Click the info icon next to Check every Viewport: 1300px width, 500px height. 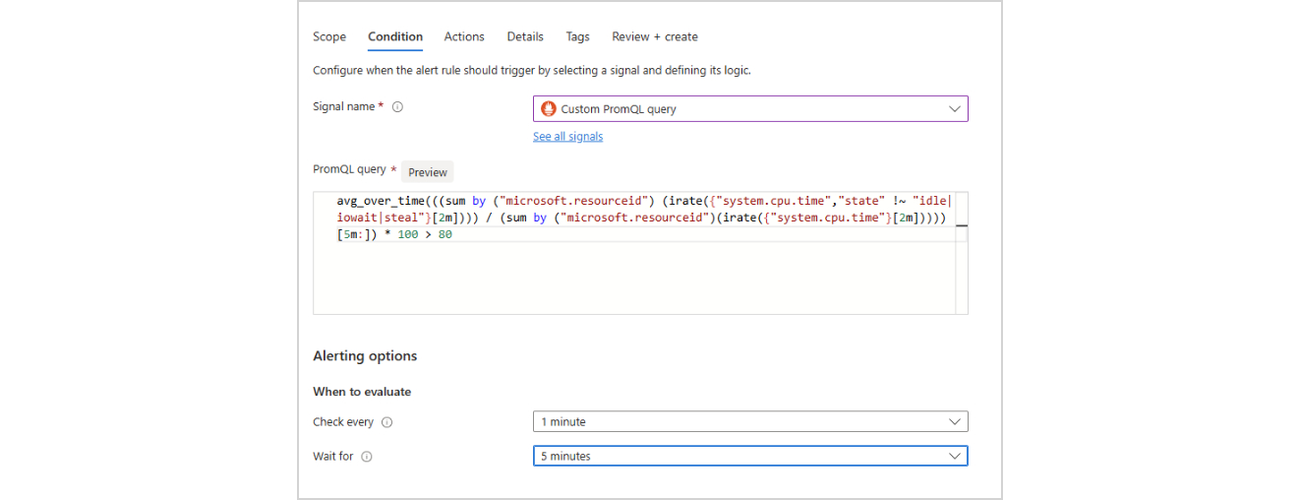pyautogui.click(x=387, y=422)
